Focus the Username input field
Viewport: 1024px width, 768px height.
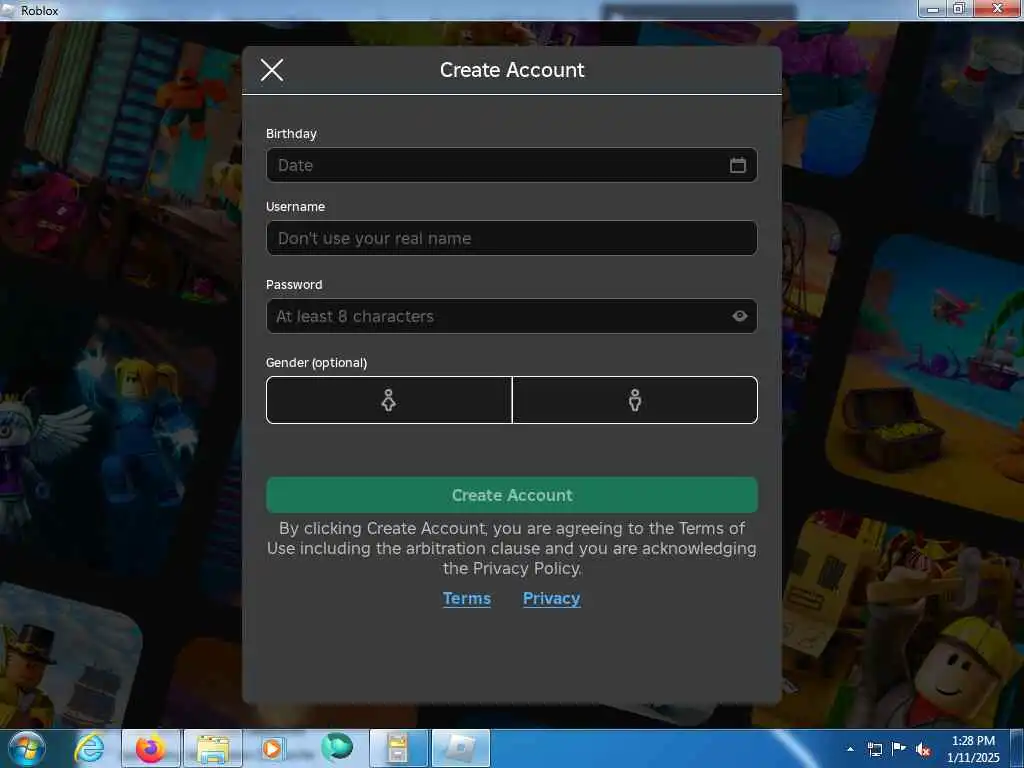pos(511,238)
